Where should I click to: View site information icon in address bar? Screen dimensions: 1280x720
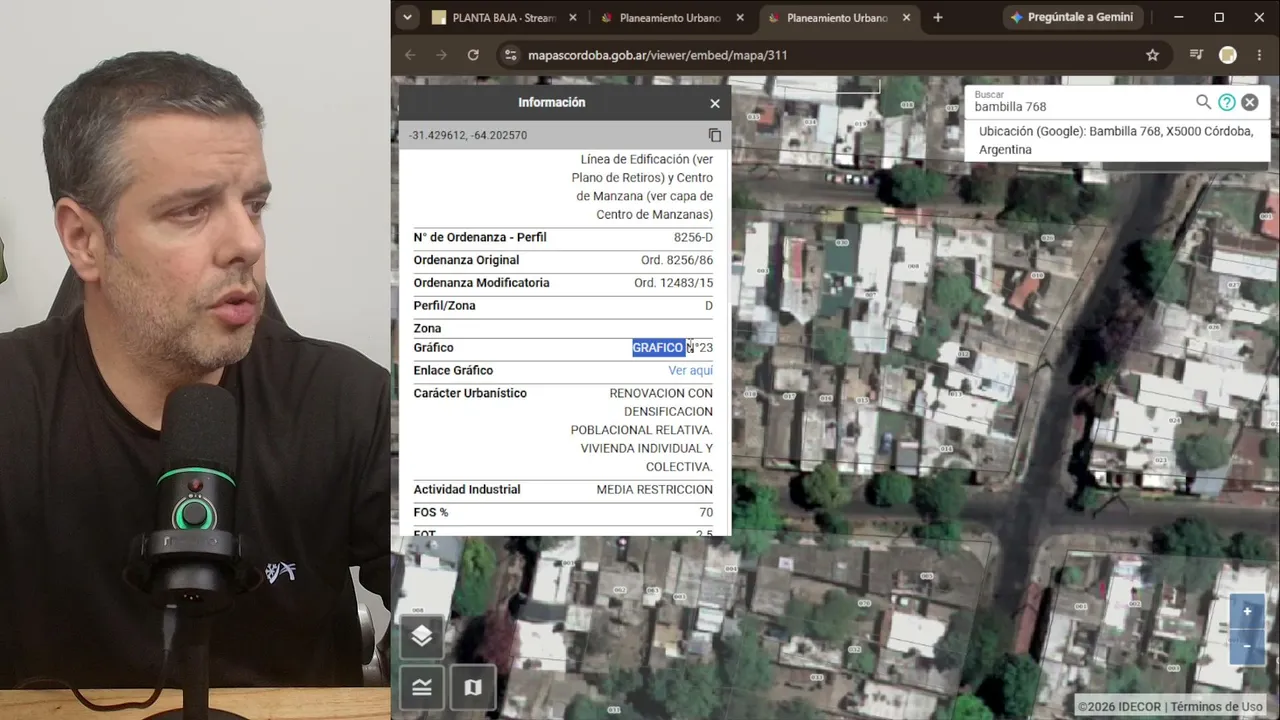(x=510, y=55)
